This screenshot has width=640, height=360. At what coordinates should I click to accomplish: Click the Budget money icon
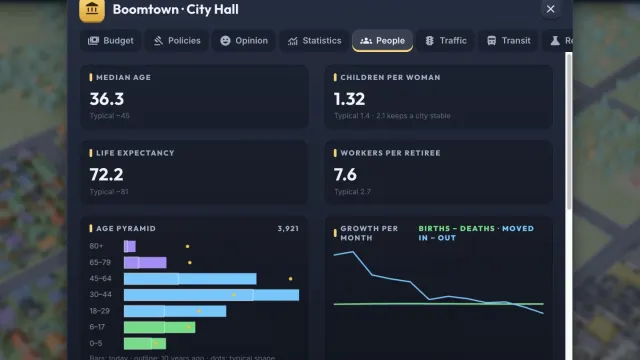(x=93, y=41)
